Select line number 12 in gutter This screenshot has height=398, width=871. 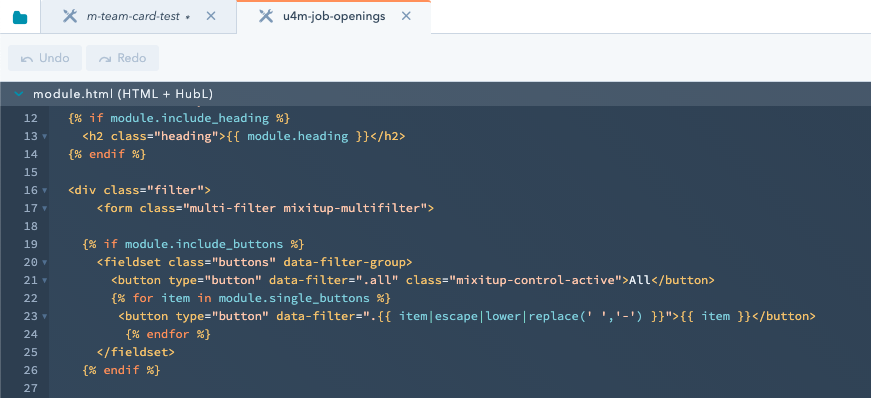[31, 118]
